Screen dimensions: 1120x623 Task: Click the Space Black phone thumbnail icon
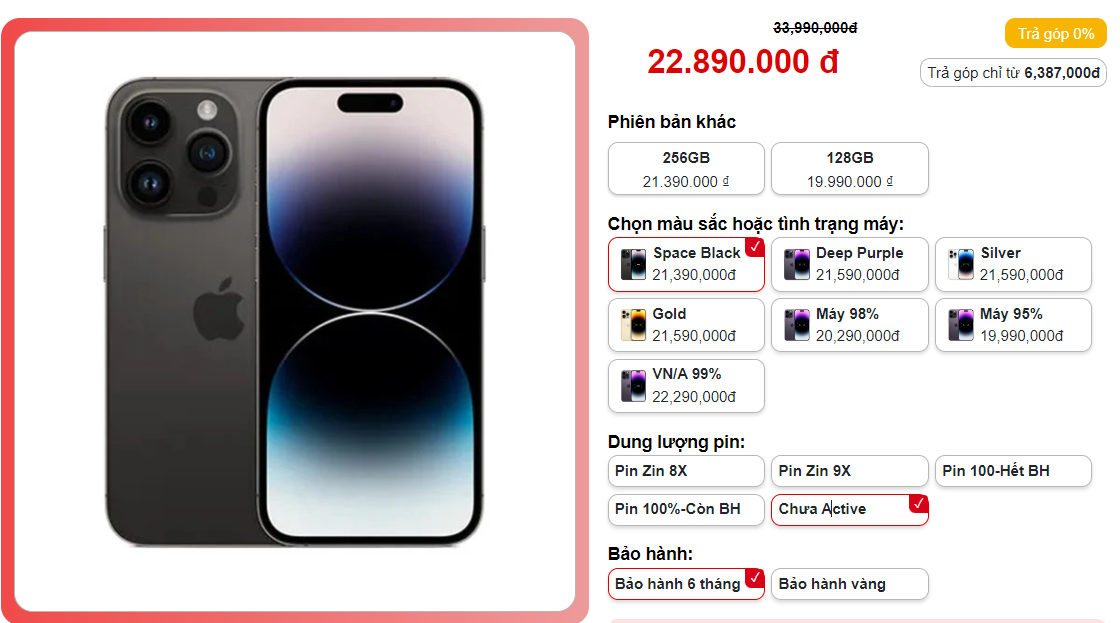(x=633, y=264)
